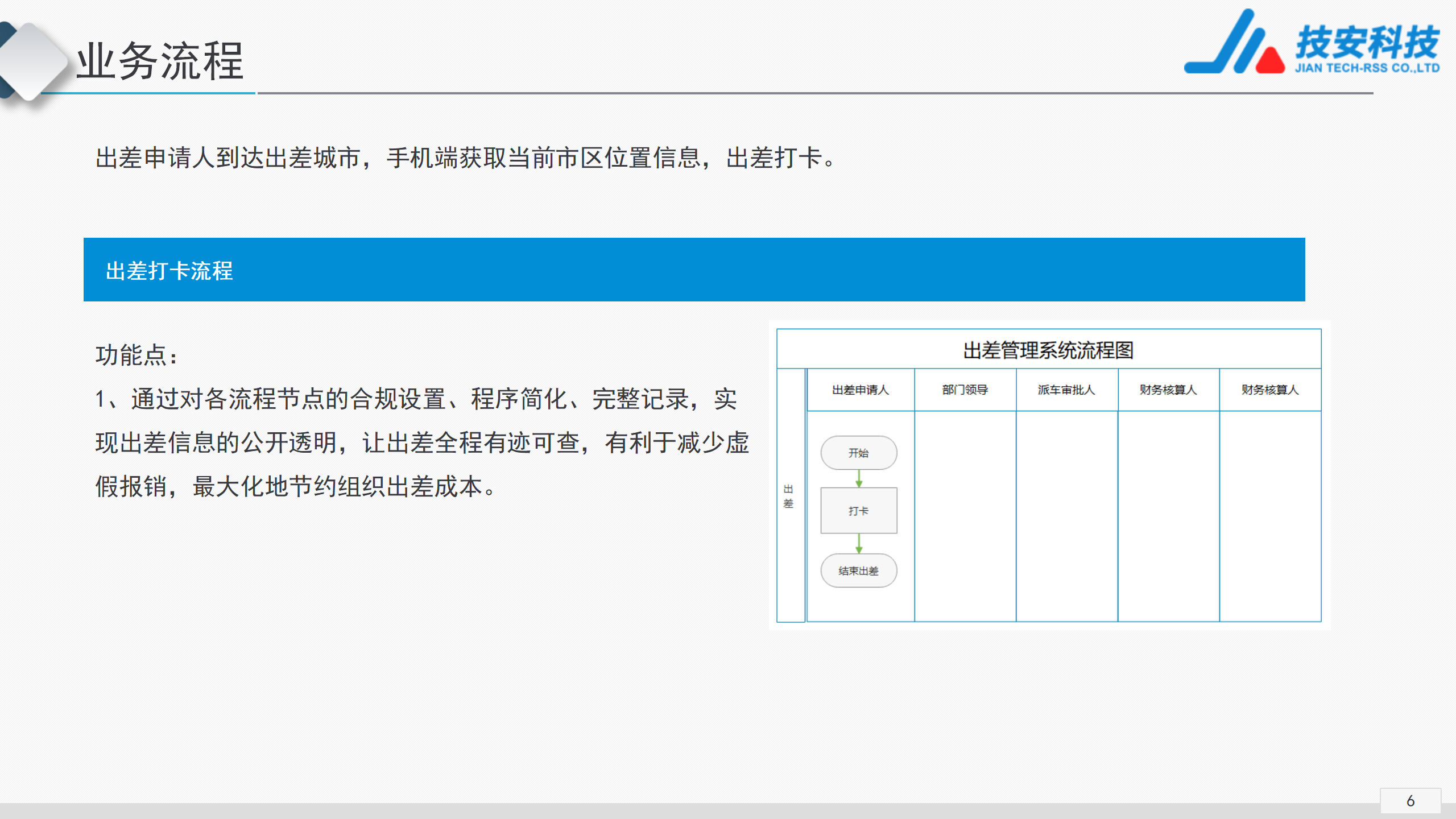1456x819 pixels.
Task: Select the 开始 flowchart start node
Action: pyautogui.click(x=858, y=453)
